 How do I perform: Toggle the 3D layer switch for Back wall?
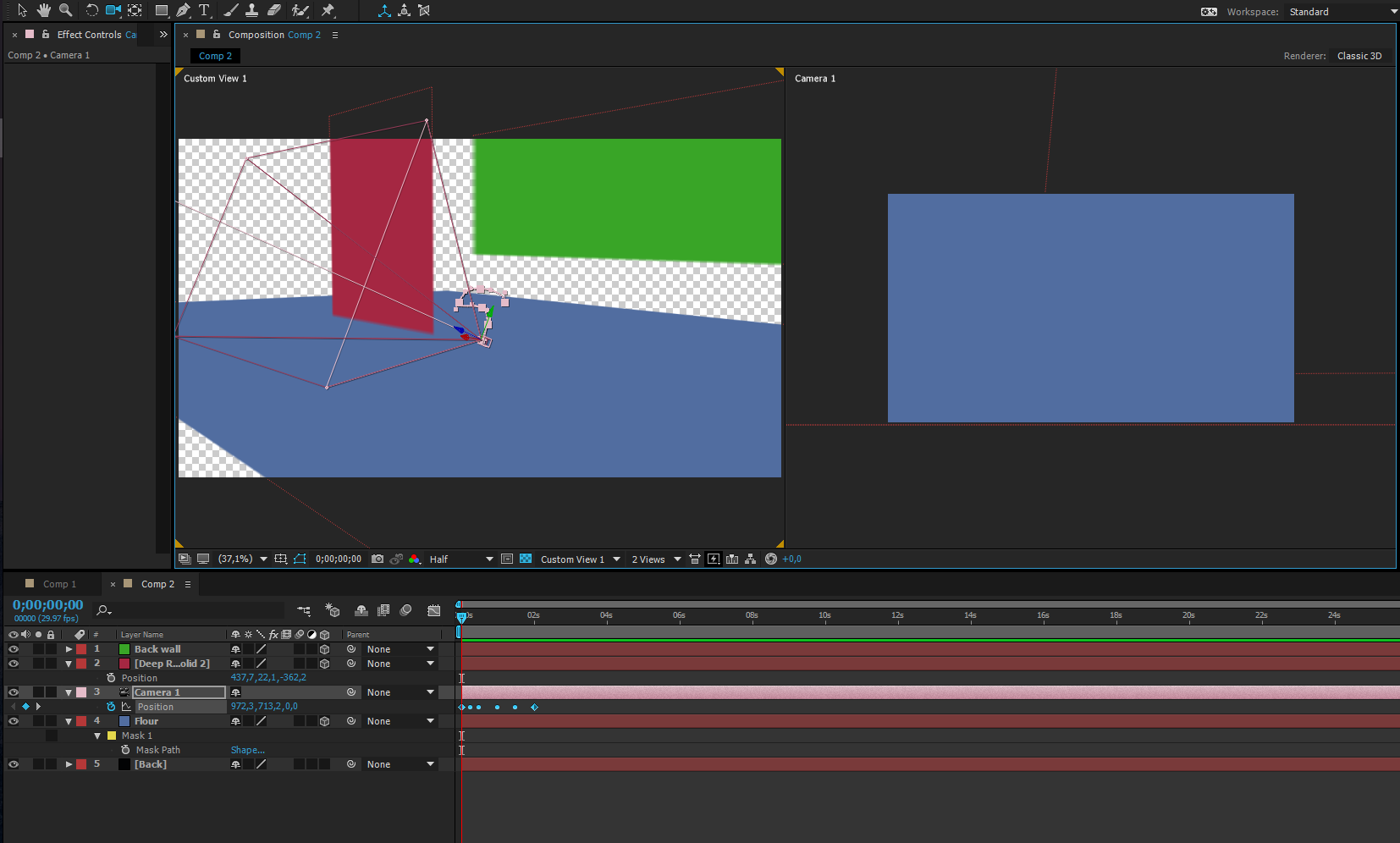coord(324,649)
